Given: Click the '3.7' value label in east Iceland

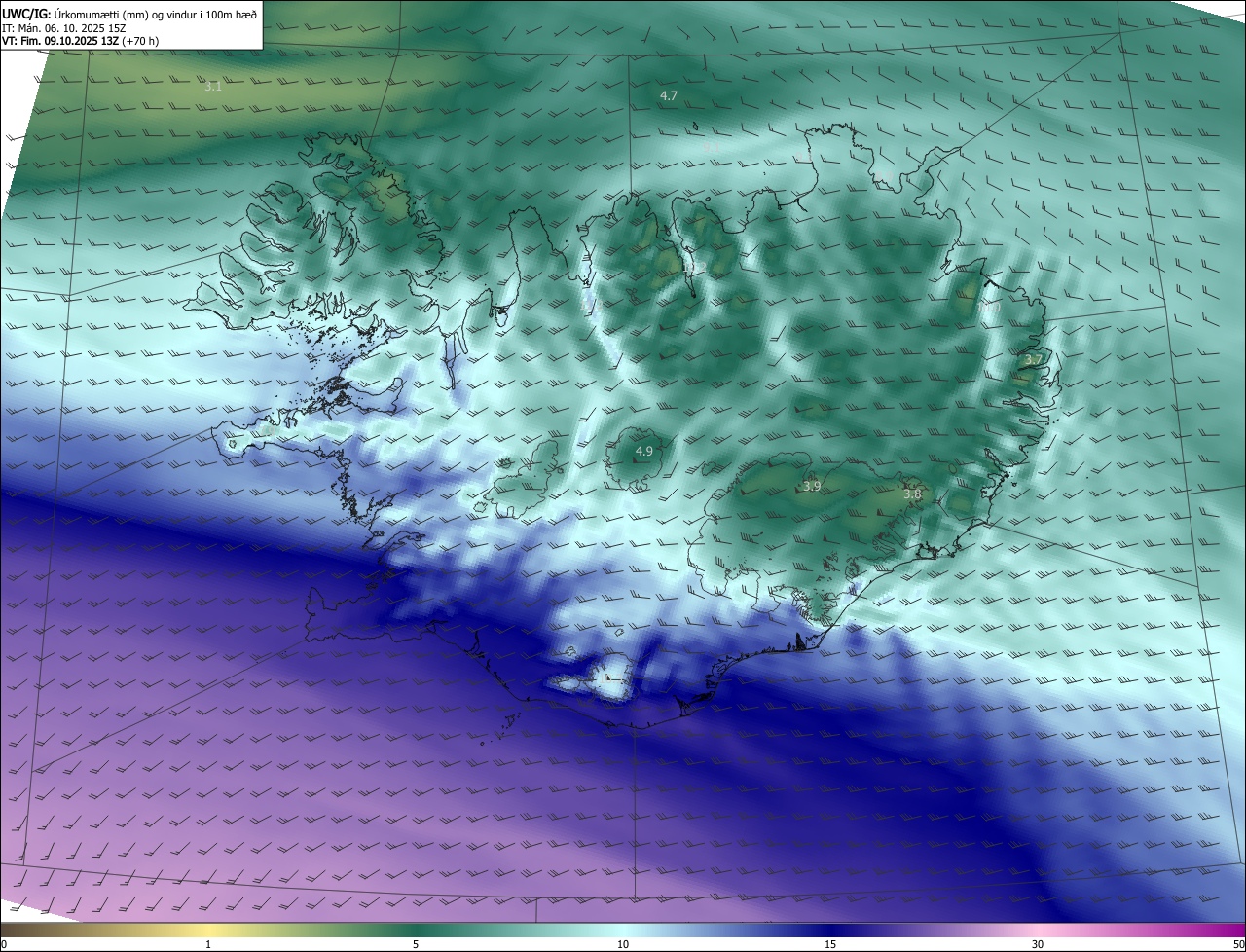Looking at the screenshot, I should [1033, 360].
